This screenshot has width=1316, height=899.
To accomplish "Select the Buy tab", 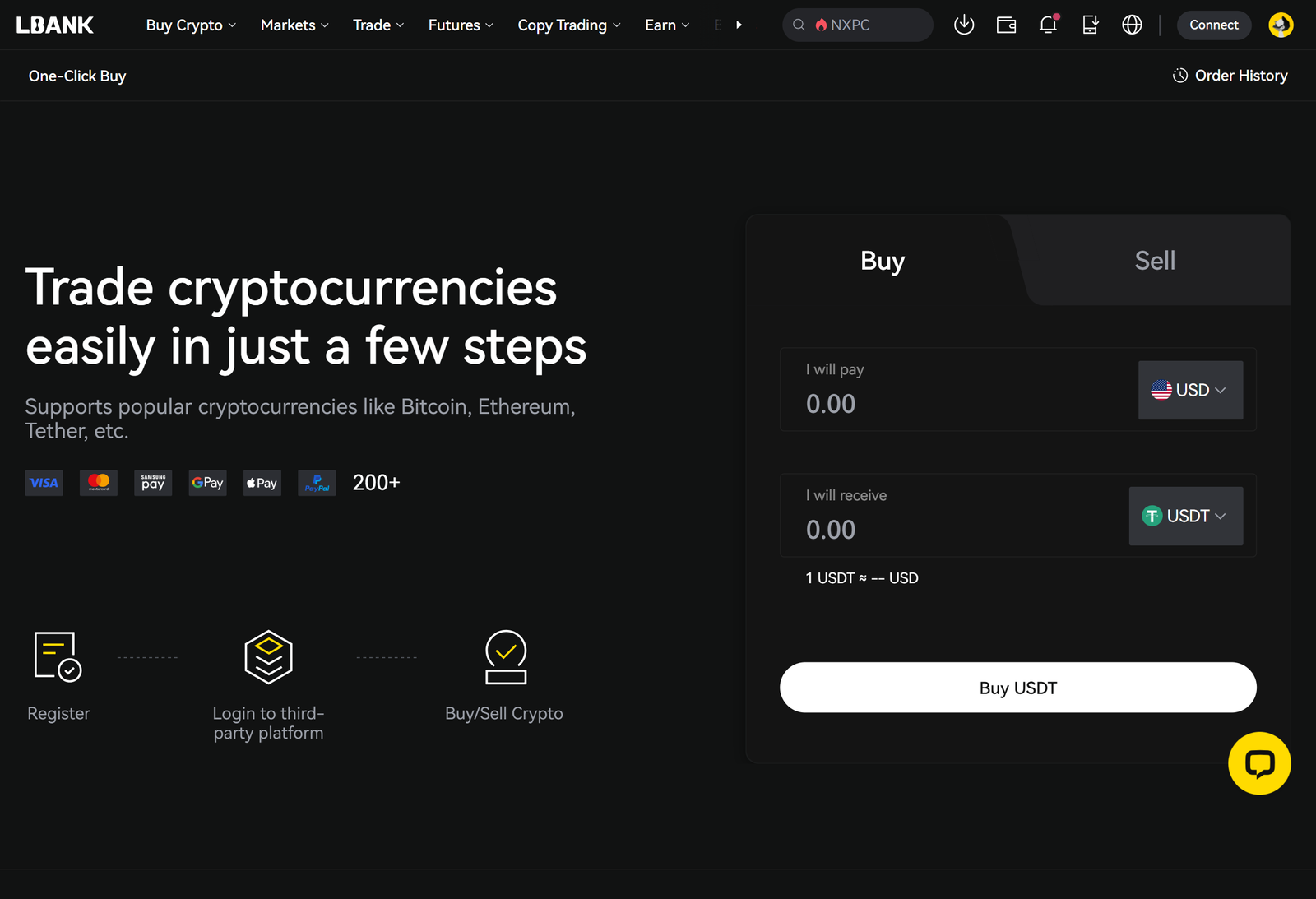I will tap(882, 261).
